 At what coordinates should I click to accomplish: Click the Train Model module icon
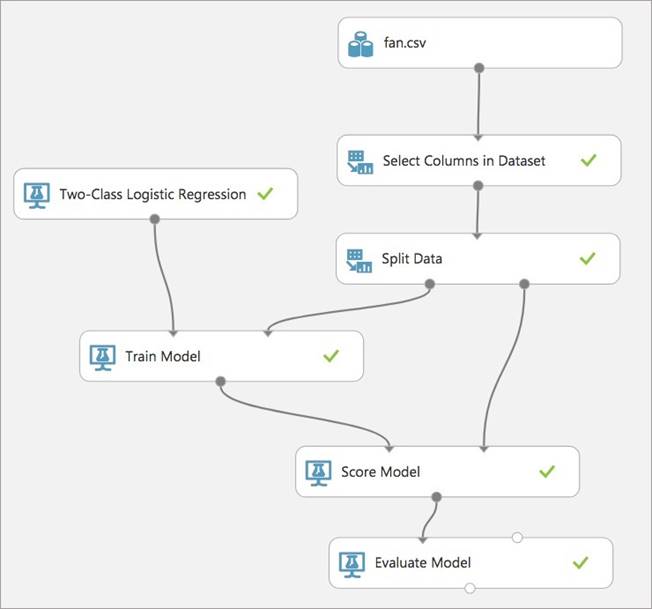[102, 356]
